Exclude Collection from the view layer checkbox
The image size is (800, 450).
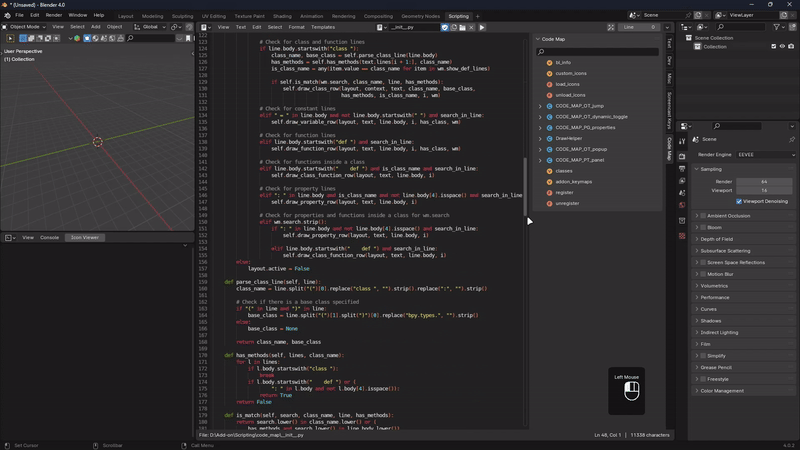[773, 46]
